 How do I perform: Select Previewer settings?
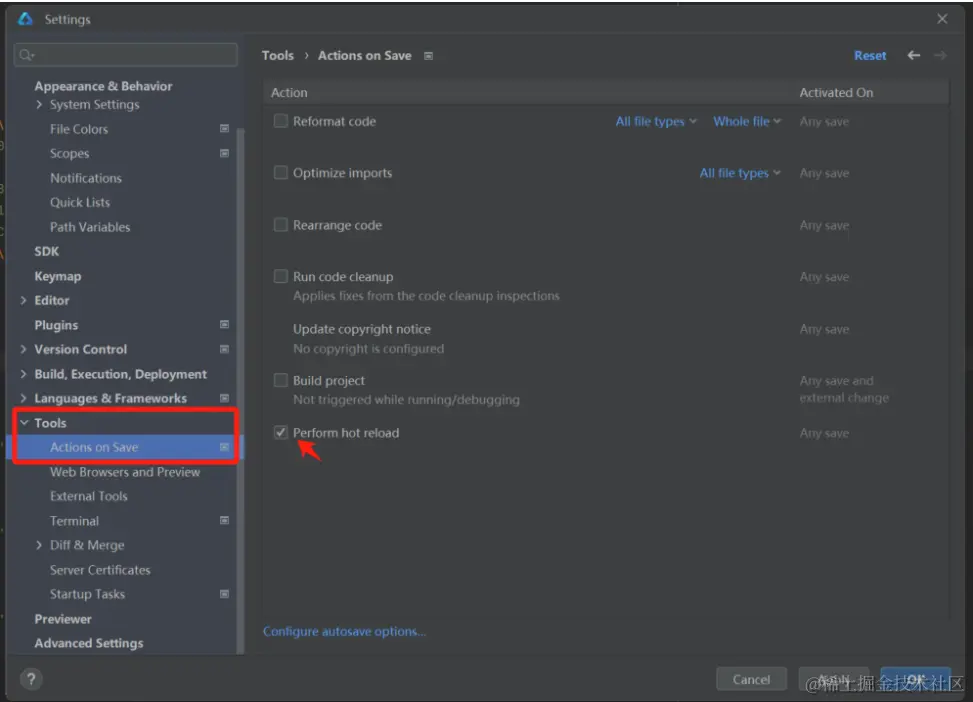63,619
